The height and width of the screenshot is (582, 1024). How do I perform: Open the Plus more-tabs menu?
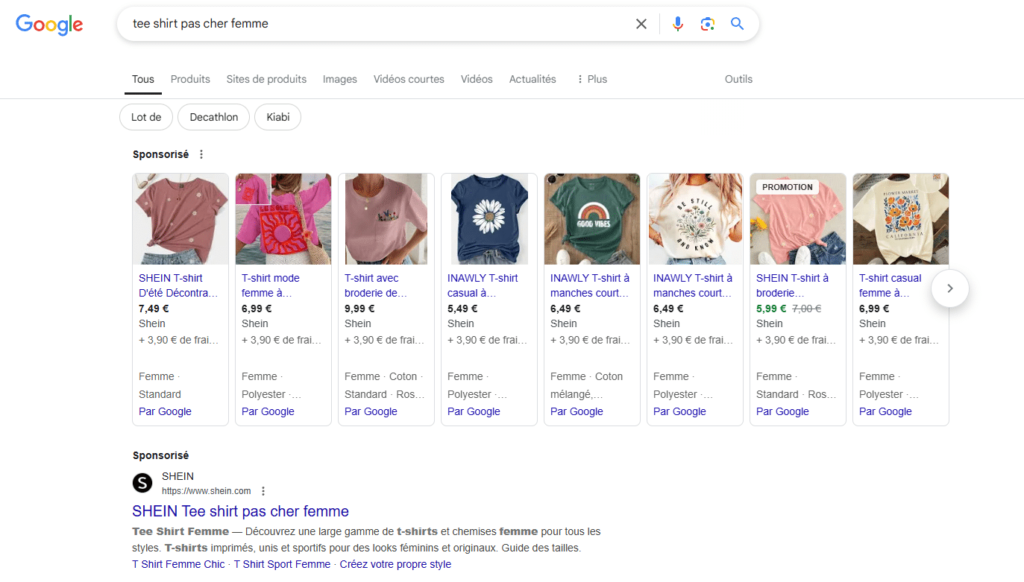[592, 79]
